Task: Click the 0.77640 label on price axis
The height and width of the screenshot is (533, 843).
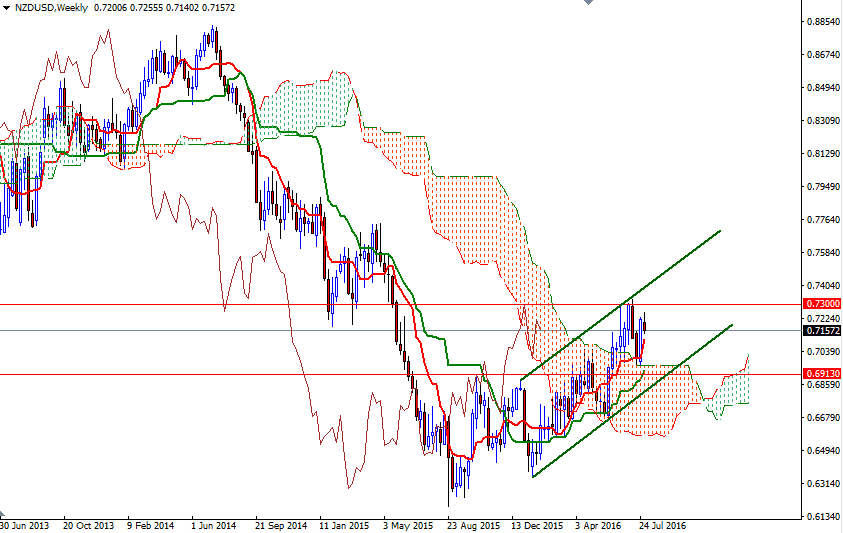Action: [x=822, y=220]
